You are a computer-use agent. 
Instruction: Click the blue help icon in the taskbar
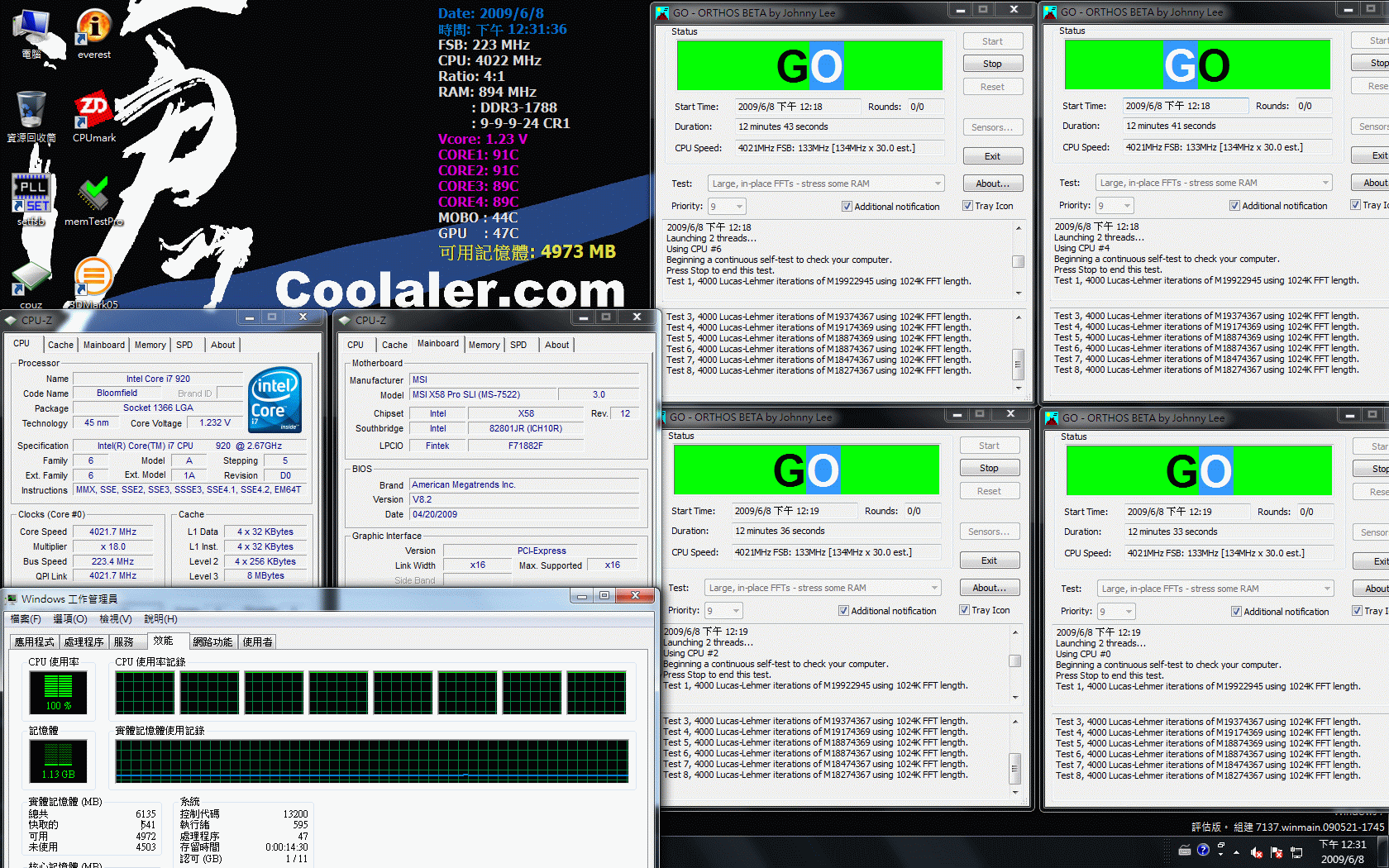[1203, 850]
